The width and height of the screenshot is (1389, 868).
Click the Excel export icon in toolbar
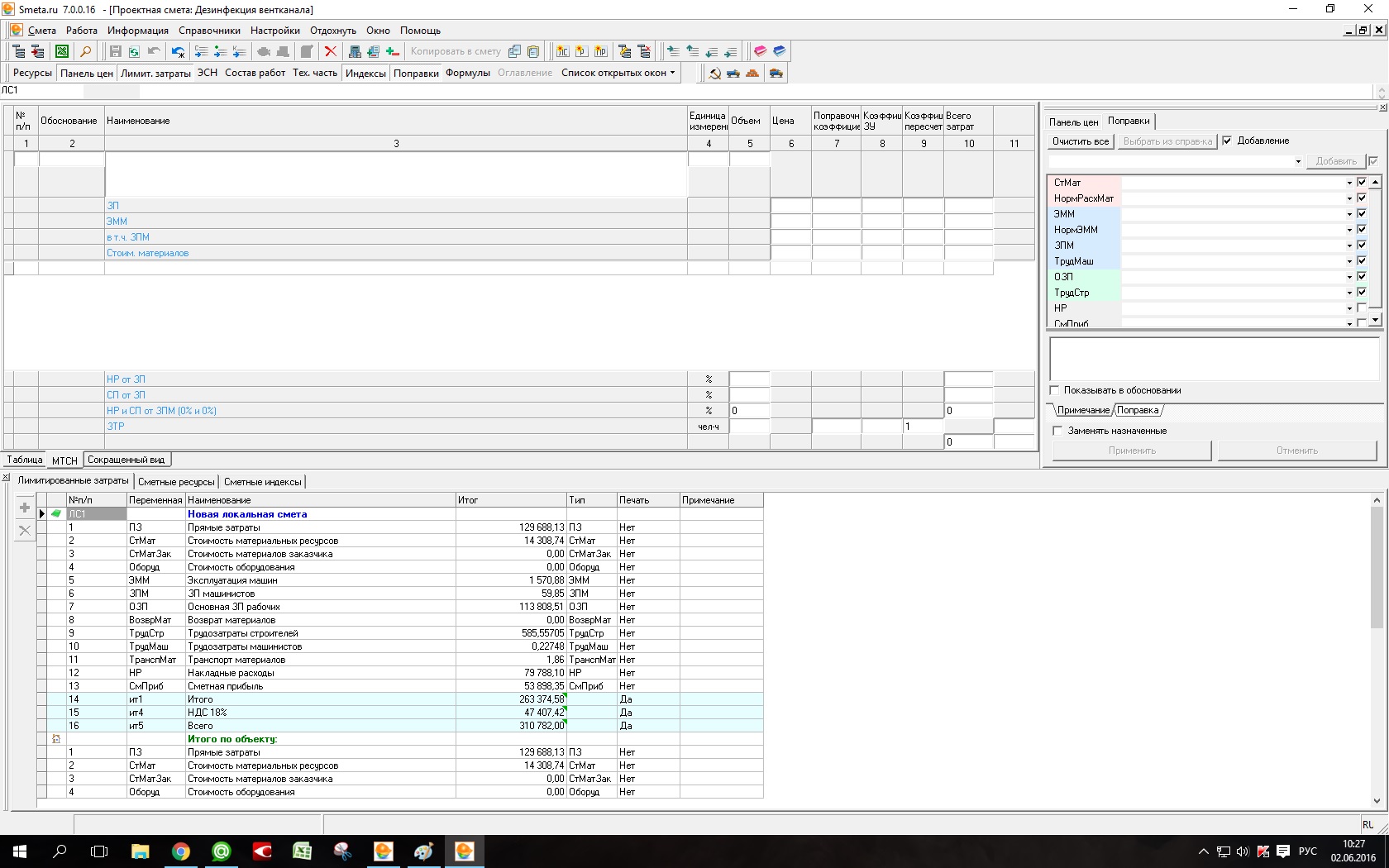click(x=62, y=51)
